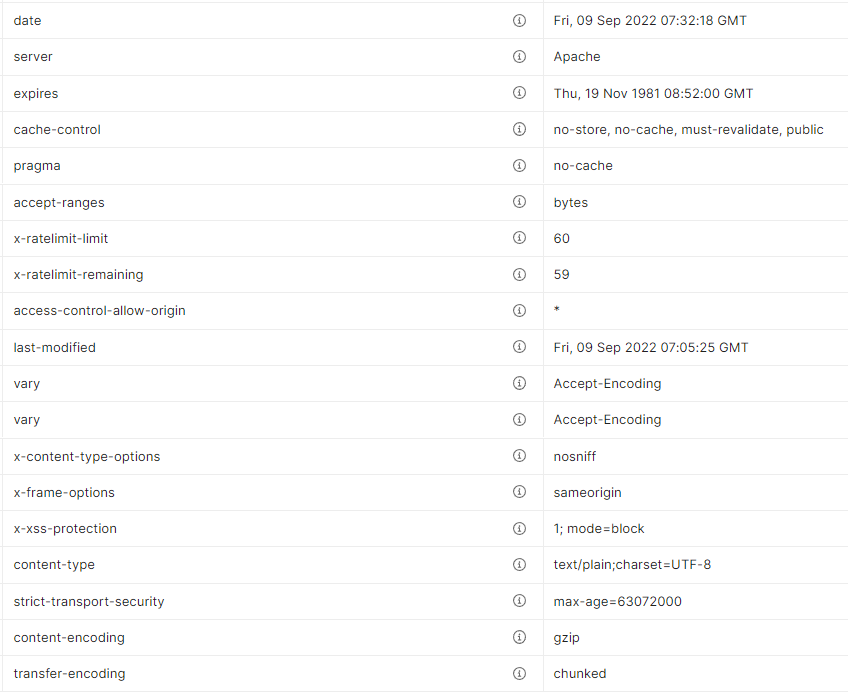The image size is (848, 698).
Task: Click the info icon on the access-control-allow-origin row
Action: tap(519, 311)
